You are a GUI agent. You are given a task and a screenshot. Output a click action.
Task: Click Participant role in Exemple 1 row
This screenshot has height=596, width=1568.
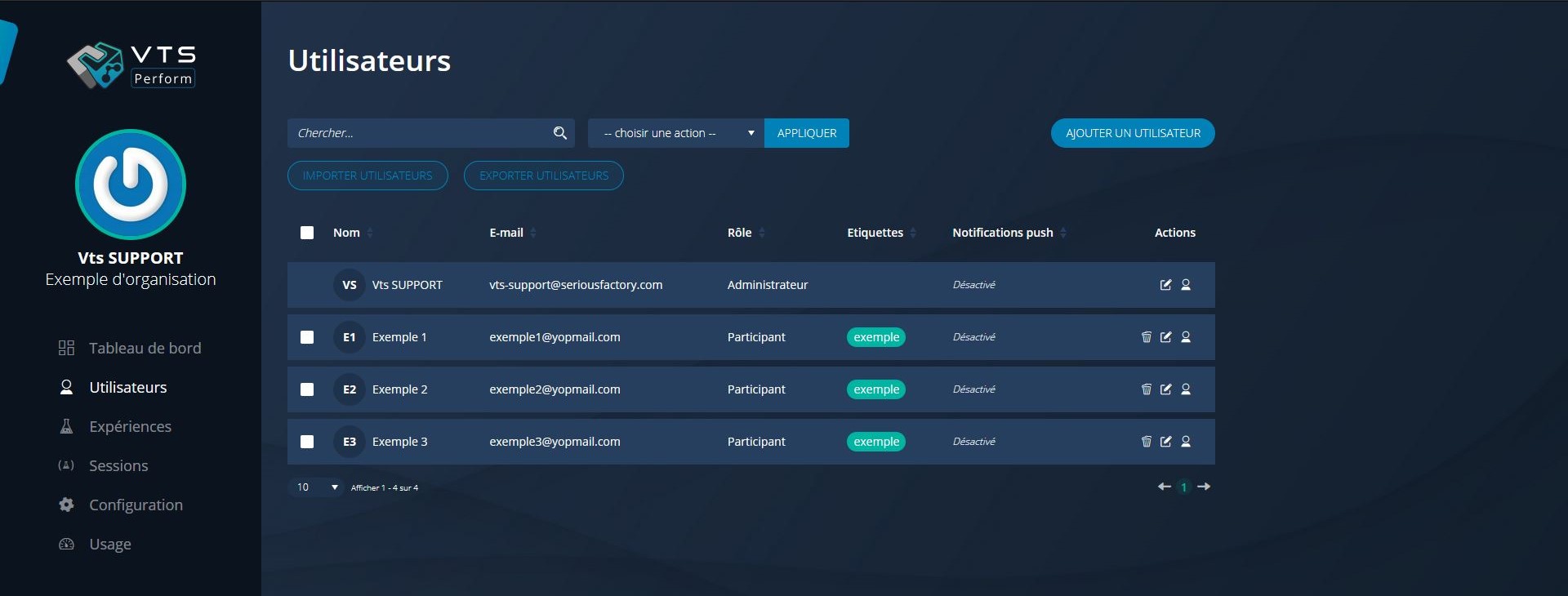(756, 337)
